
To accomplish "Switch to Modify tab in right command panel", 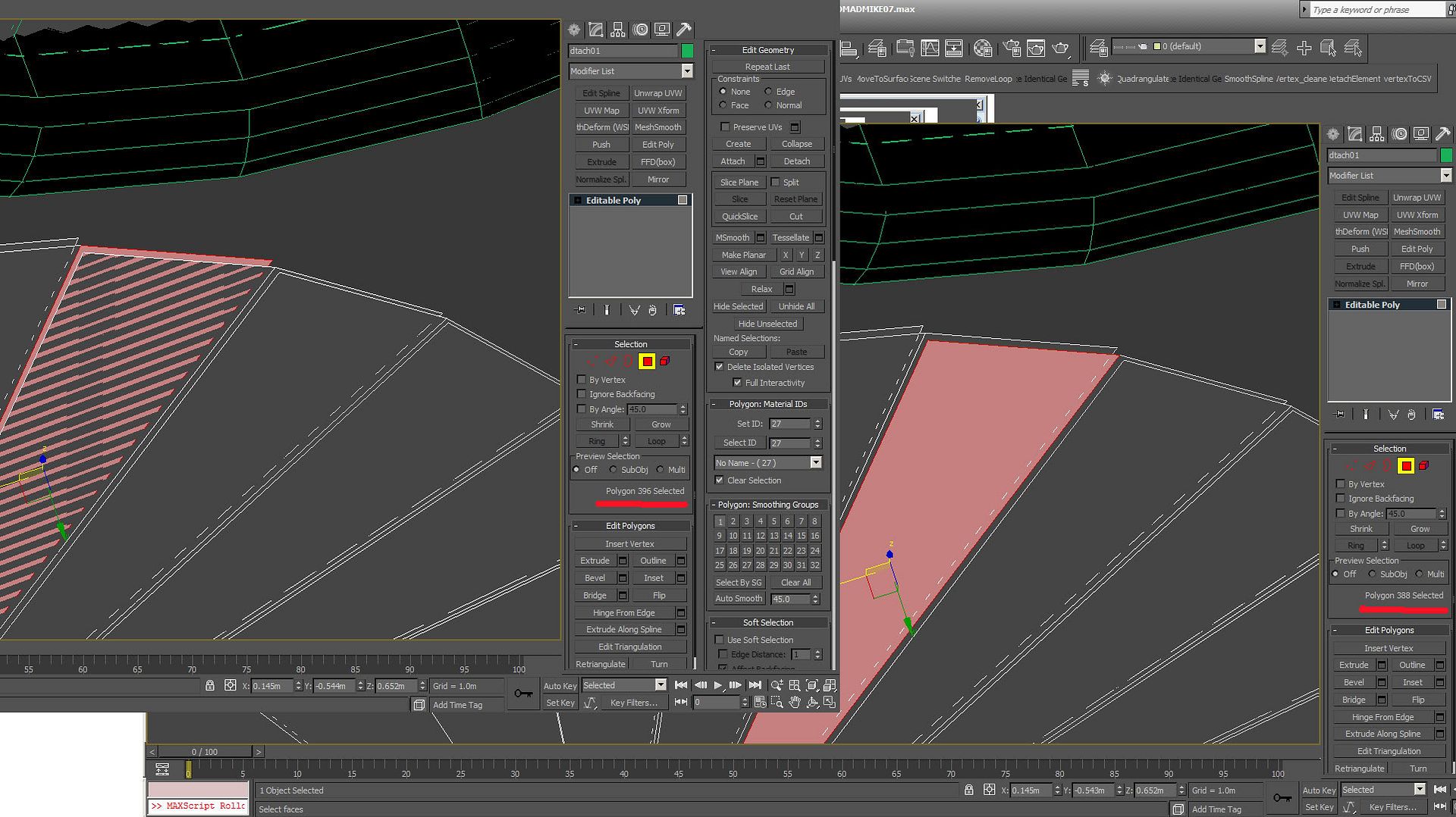I will [1355, 134].
